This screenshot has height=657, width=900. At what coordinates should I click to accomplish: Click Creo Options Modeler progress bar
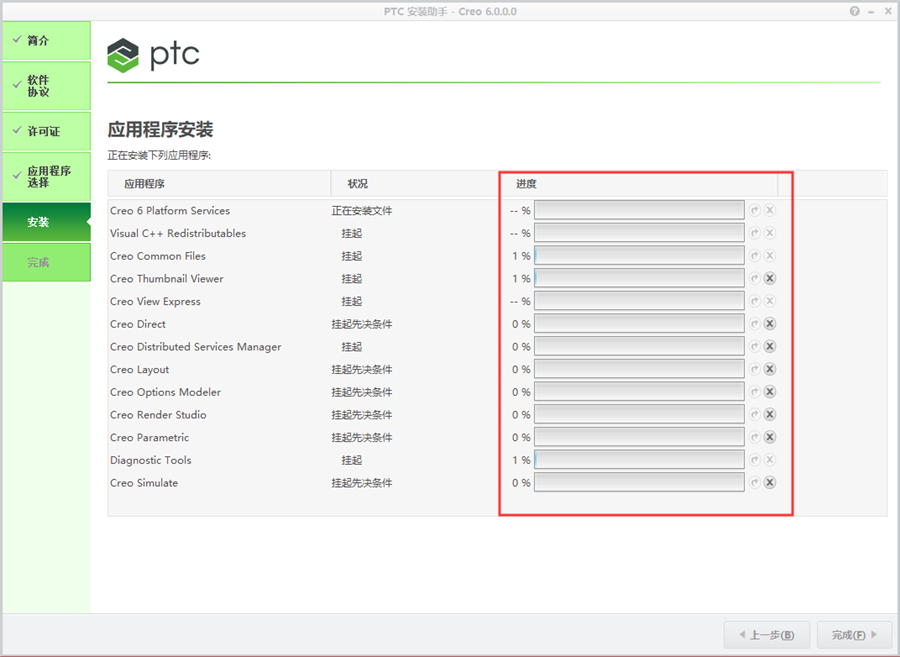tap(639, 391)
